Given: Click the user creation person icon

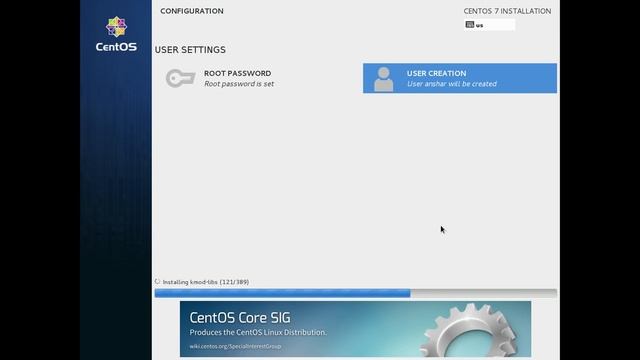Looking at the screenshot, I should [x=384, y=79].
